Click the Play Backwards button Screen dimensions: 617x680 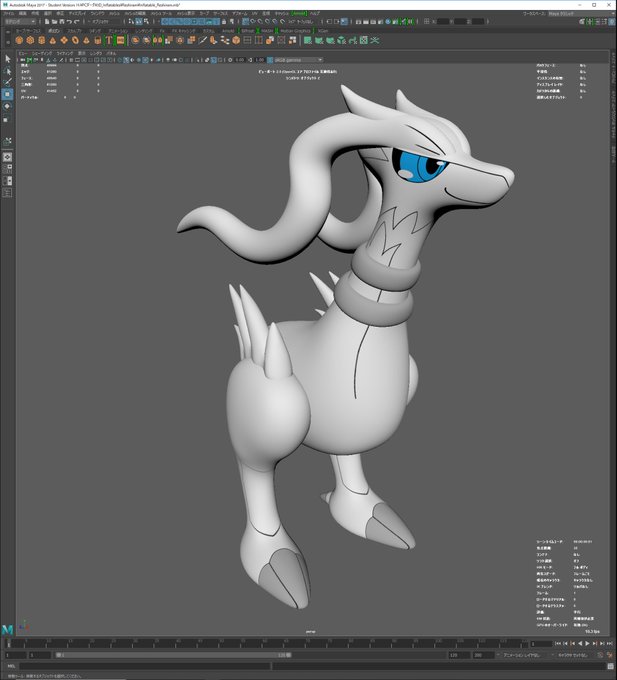580,644
